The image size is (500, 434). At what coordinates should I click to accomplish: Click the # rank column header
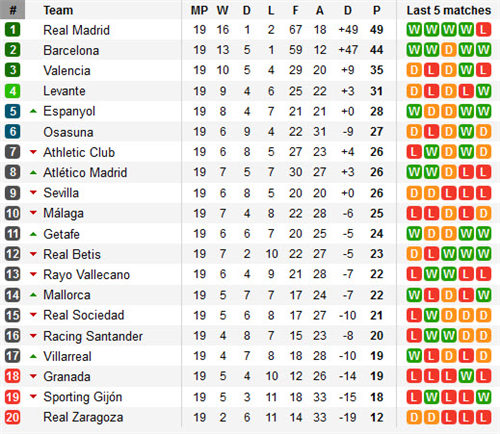point(13,10)
